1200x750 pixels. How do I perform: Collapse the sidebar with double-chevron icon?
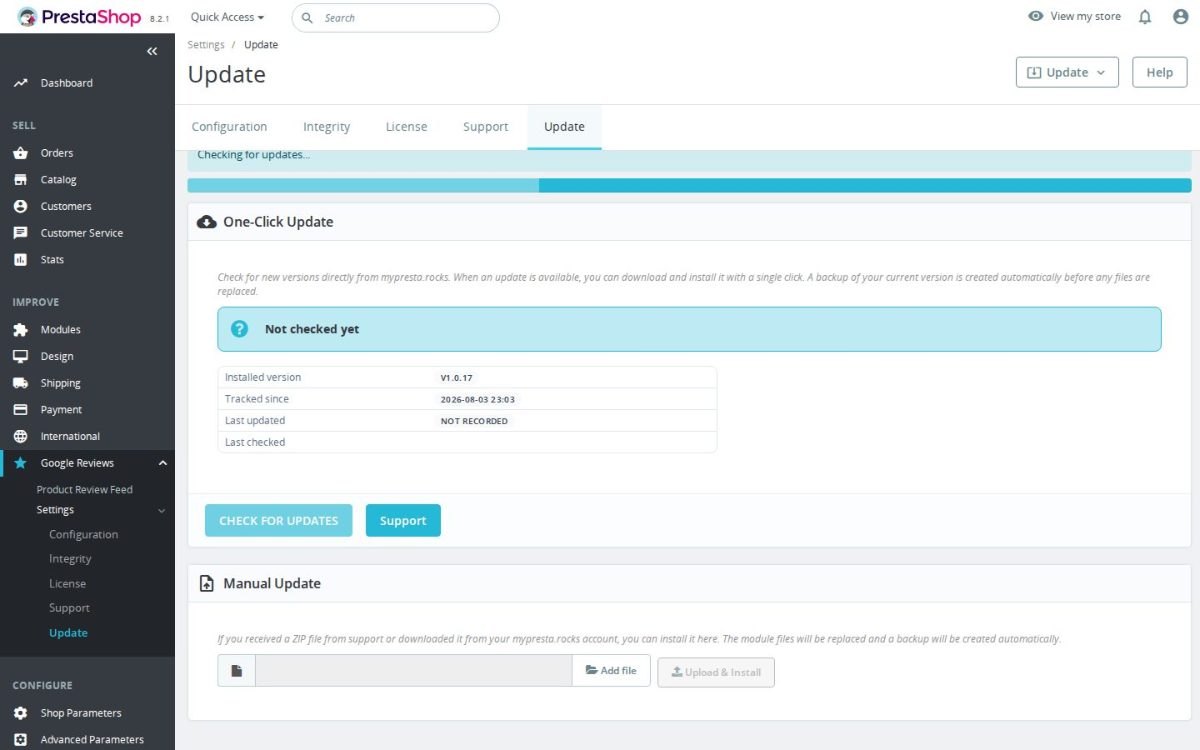152,51
